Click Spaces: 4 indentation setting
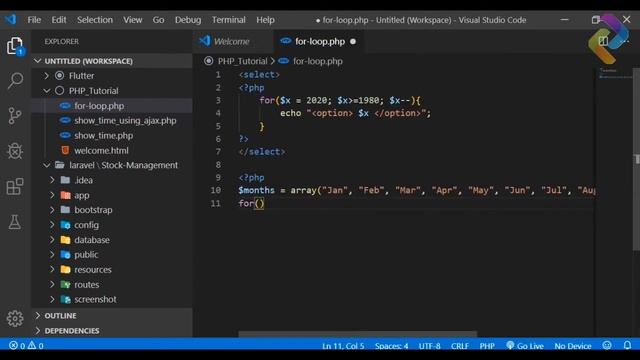The image size is (640, 360). pyautogui.click(x=391, y=346)
